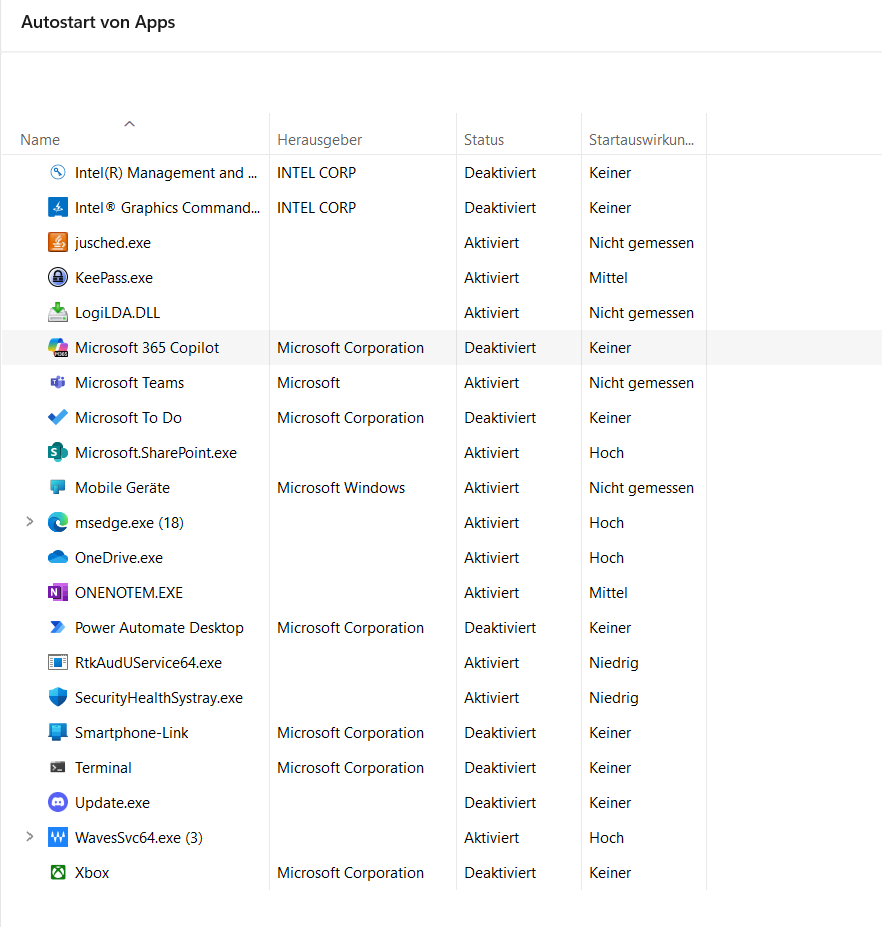Click the msedge.exe Edge icon
This screenshot has width=882, height=927.
(x=57, y=523)
